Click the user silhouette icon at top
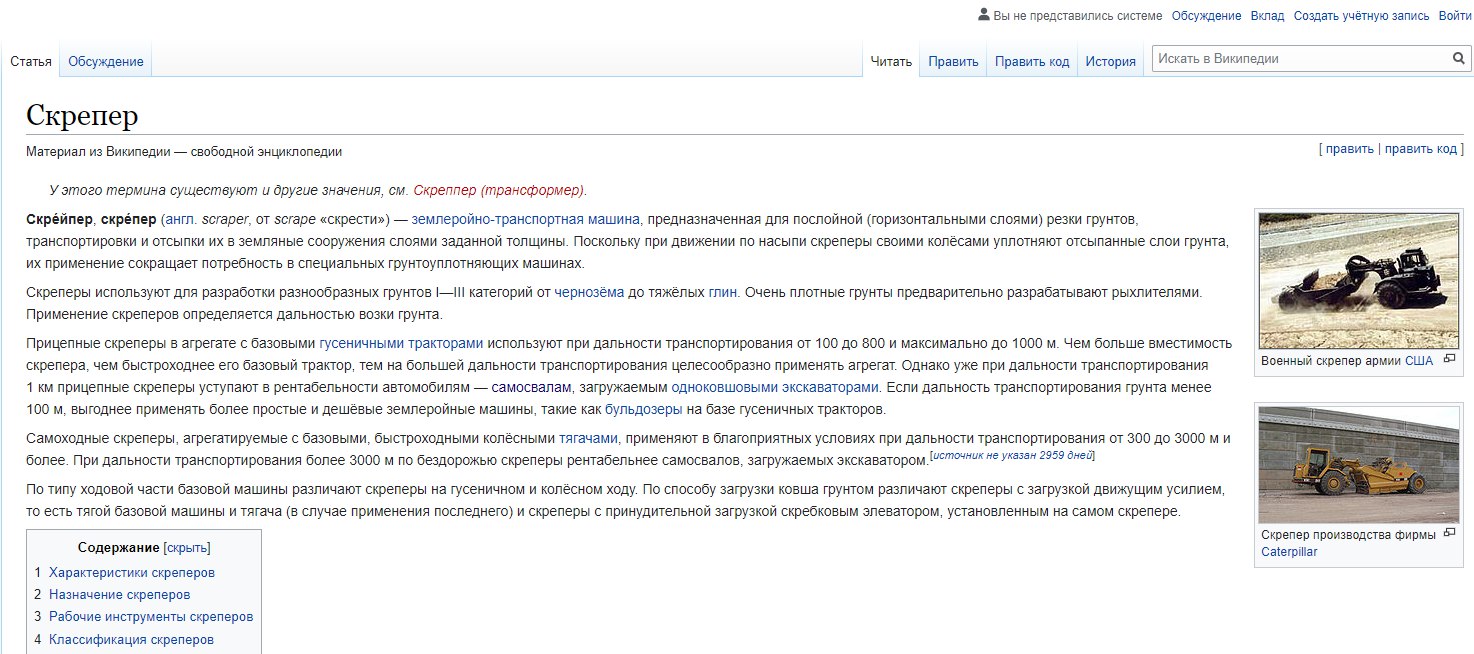Viewport: 1474px width, 654px height. click(x=984, y=15)
